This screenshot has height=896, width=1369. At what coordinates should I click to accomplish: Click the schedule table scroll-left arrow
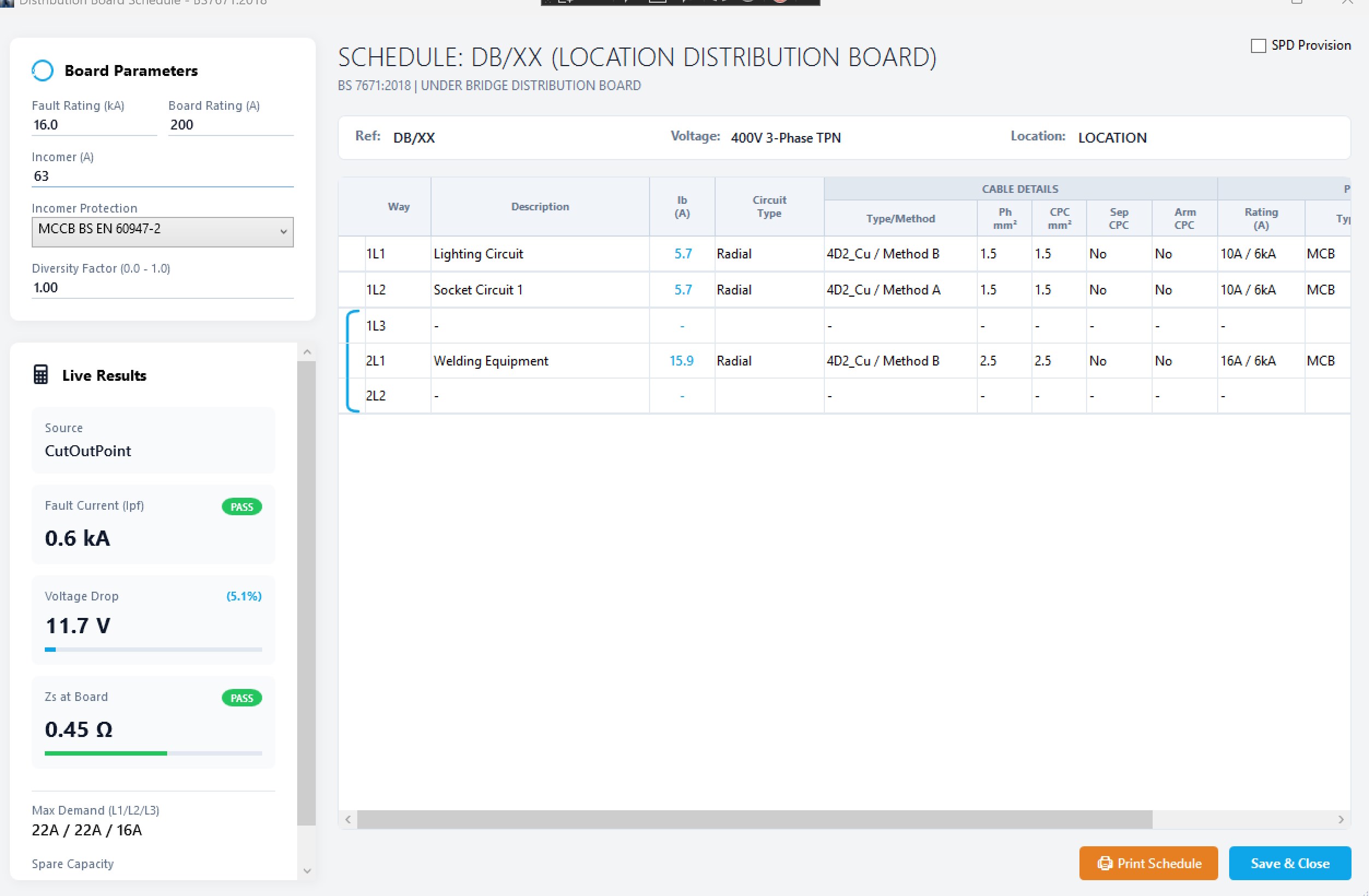348,820
